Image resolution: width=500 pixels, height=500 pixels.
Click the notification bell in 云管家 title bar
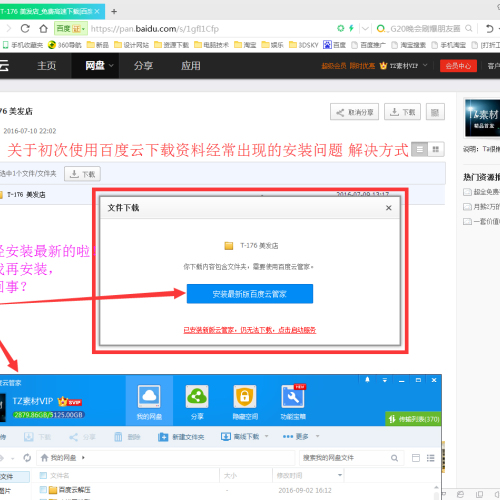click(367, 380)
